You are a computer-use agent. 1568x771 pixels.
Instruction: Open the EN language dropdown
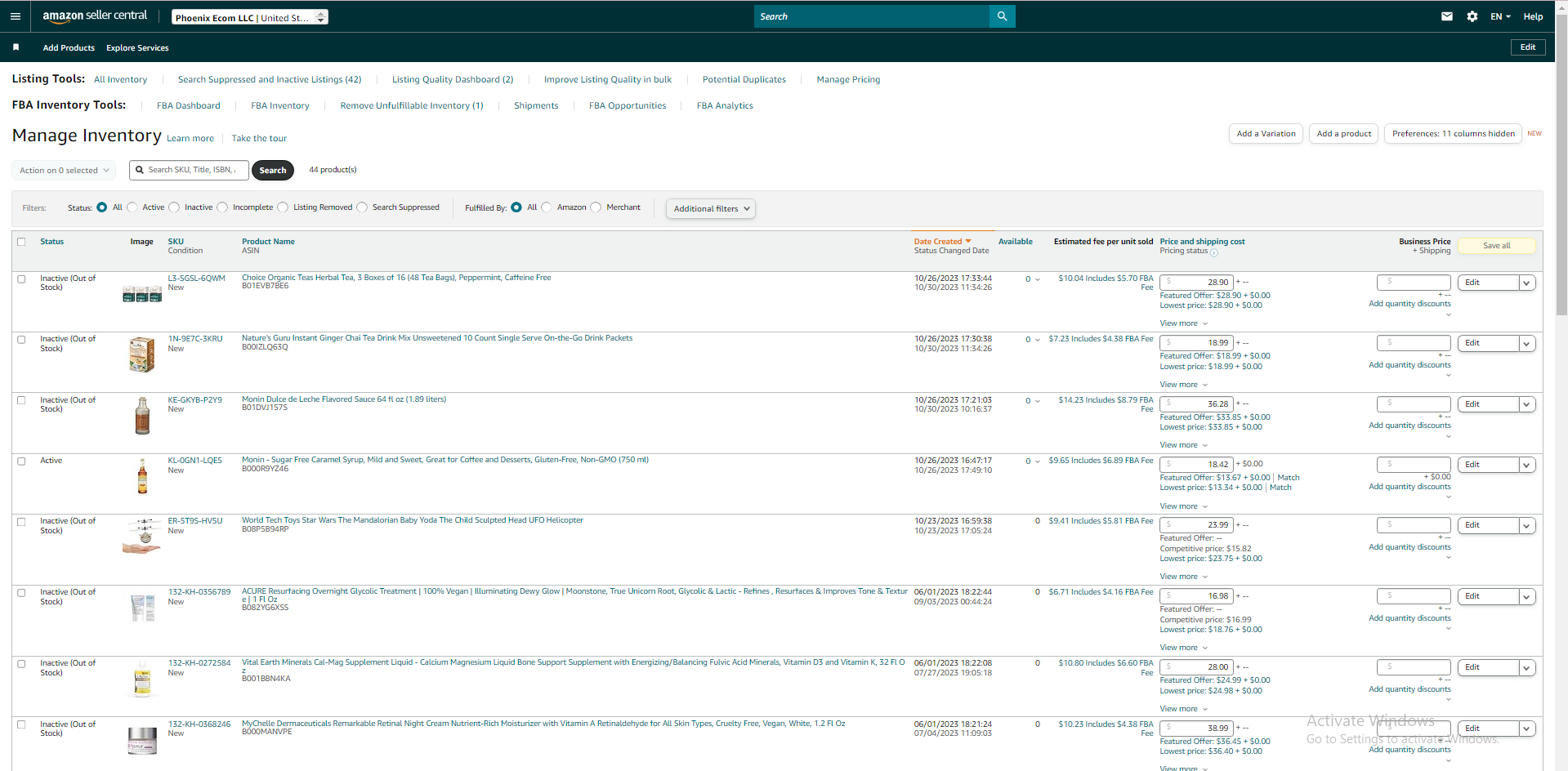tap(1500, 16)
